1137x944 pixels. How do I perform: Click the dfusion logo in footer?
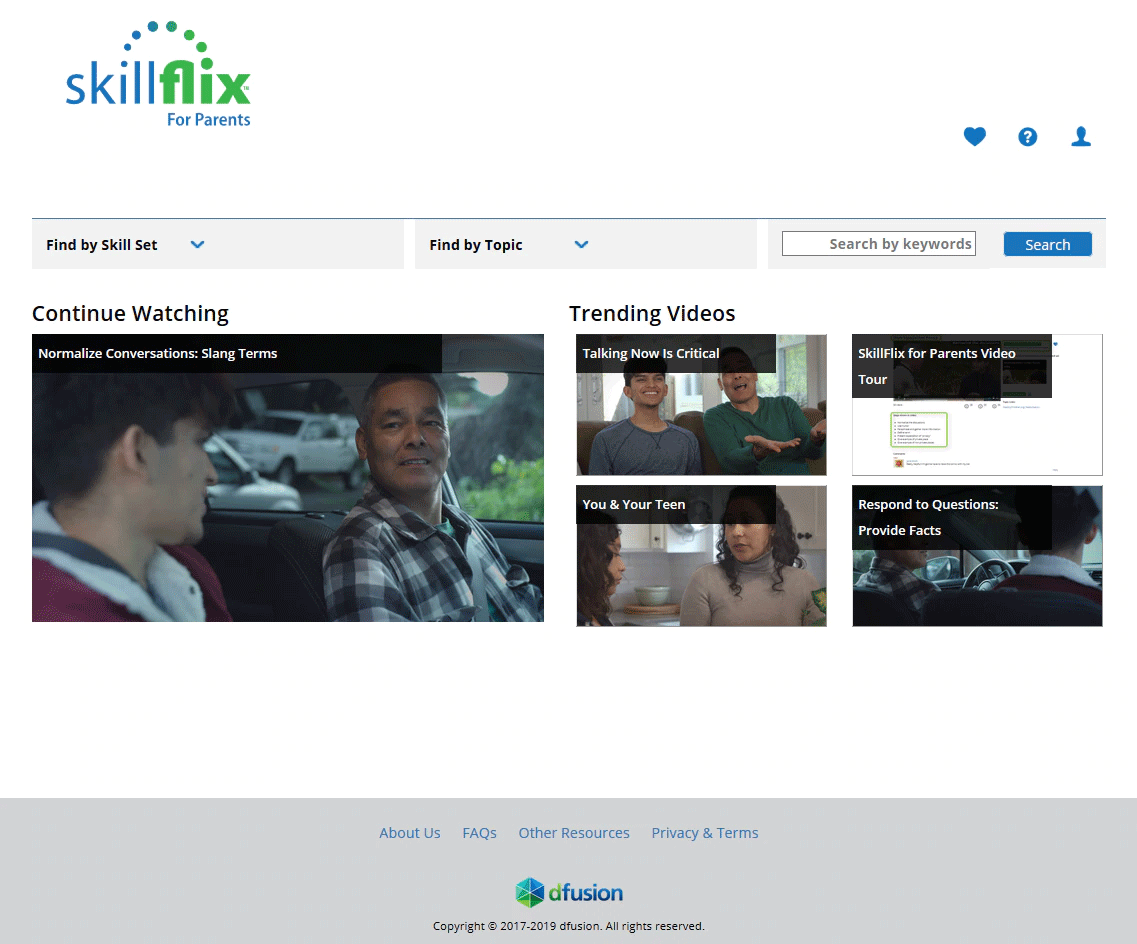click(x=568, y=892)
